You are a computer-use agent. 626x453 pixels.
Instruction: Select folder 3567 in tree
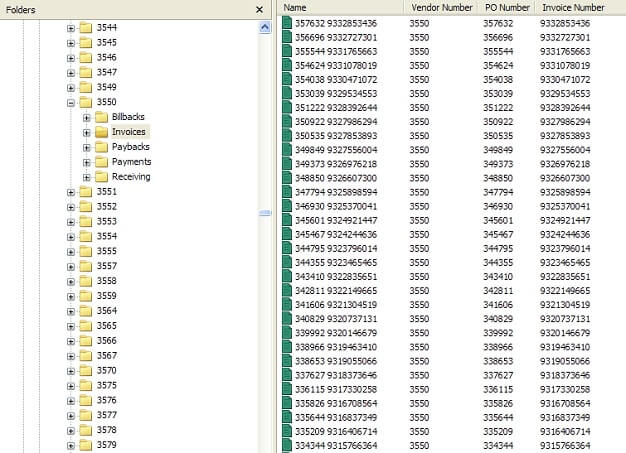[x=107, y=356]
